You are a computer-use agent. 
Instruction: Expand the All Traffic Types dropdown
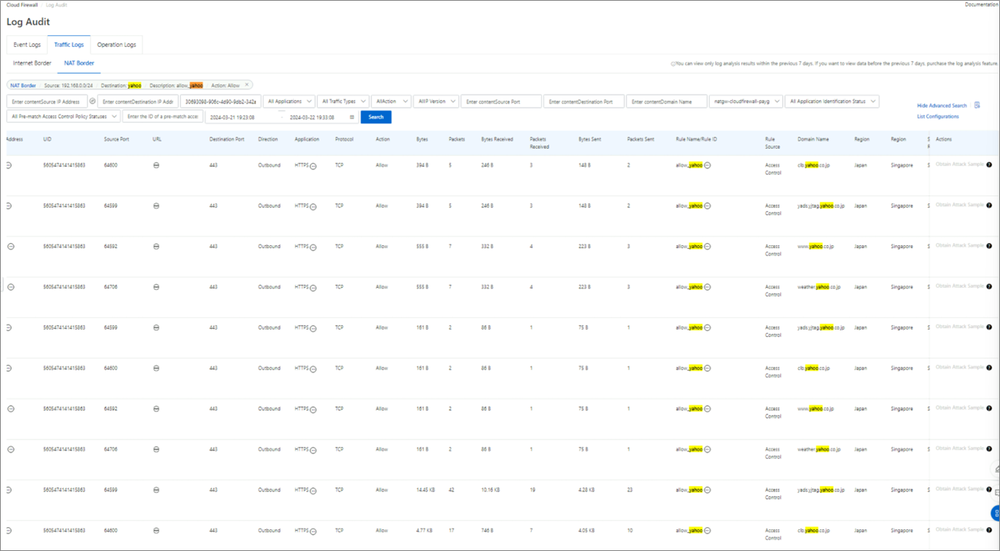[x=343, y=101]
